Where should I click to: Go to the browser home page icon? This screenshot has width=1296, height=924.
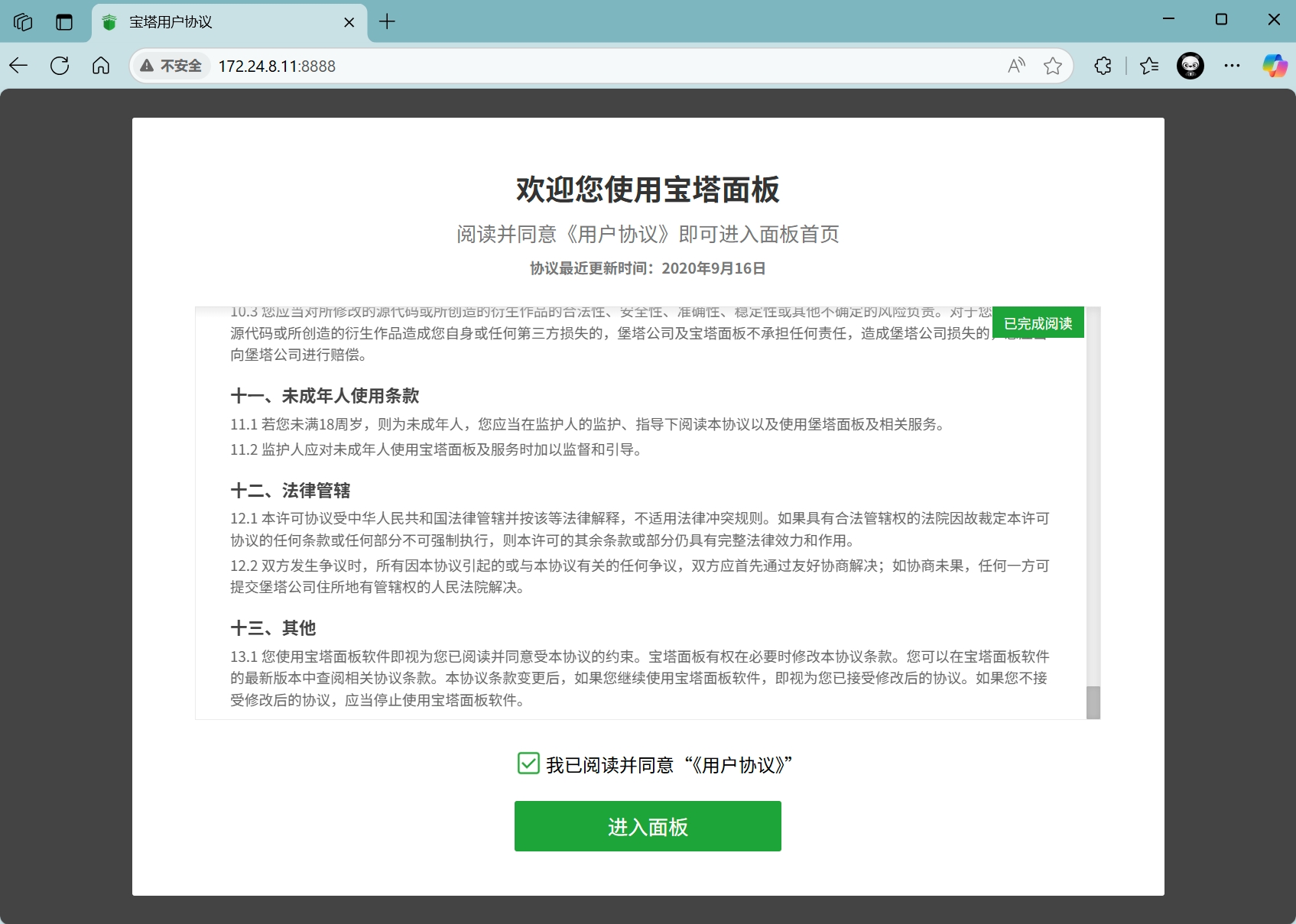tap(101, 66)
